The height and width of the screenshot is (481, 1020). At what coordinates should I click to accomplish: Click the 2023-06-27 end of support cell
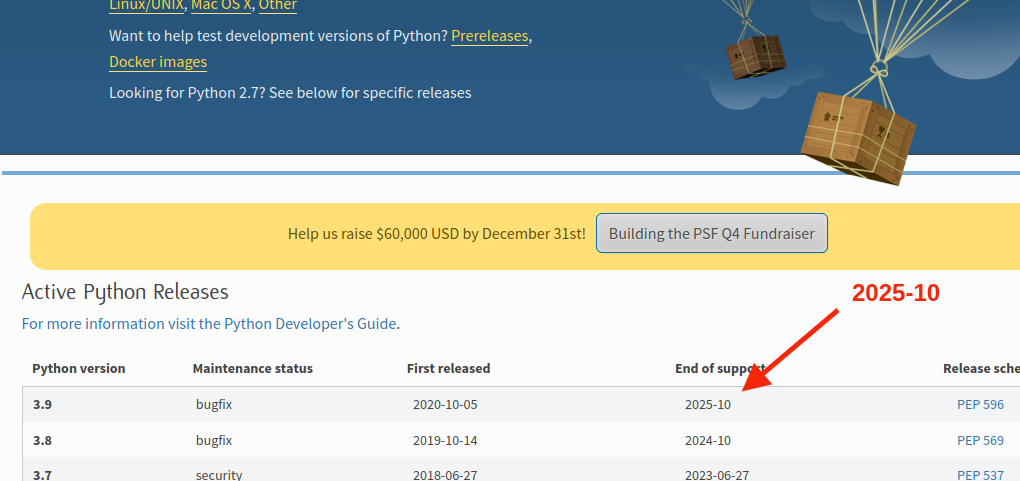[x=717, y=475]
